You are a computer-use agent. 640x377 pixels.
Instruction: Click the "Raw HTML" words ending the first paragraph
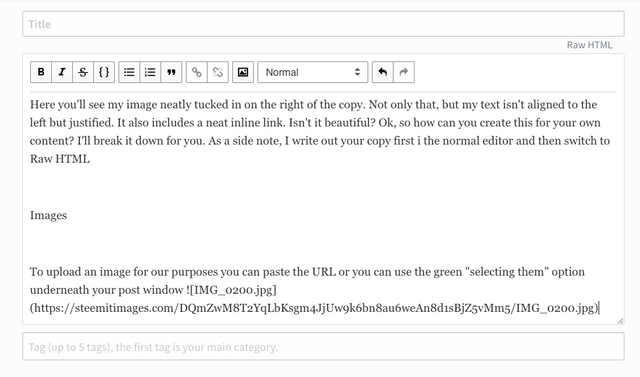coord(60,159)
